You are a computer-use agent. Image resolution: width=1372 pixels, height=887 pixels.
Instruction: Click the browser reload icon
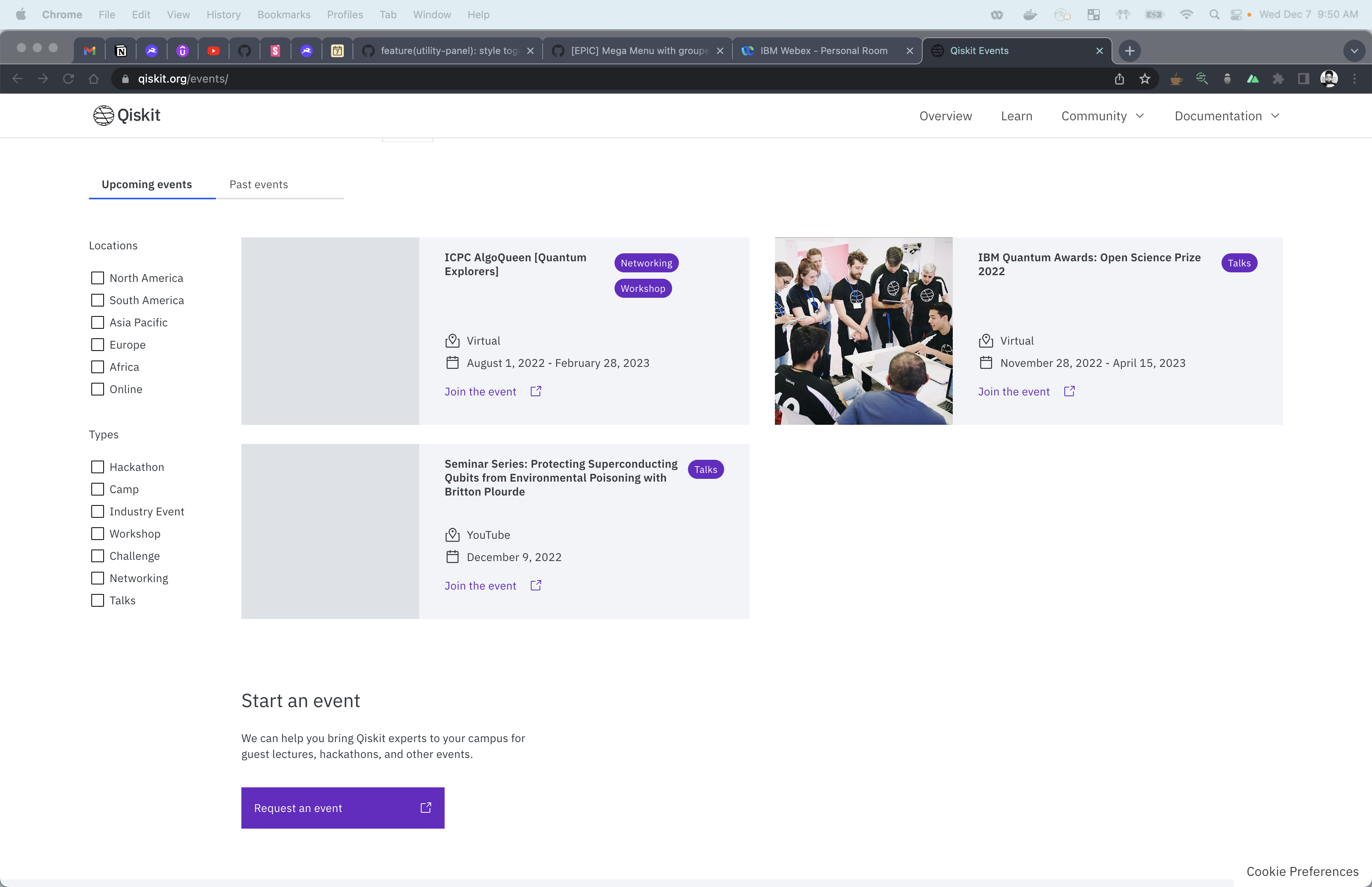(69, 79)
